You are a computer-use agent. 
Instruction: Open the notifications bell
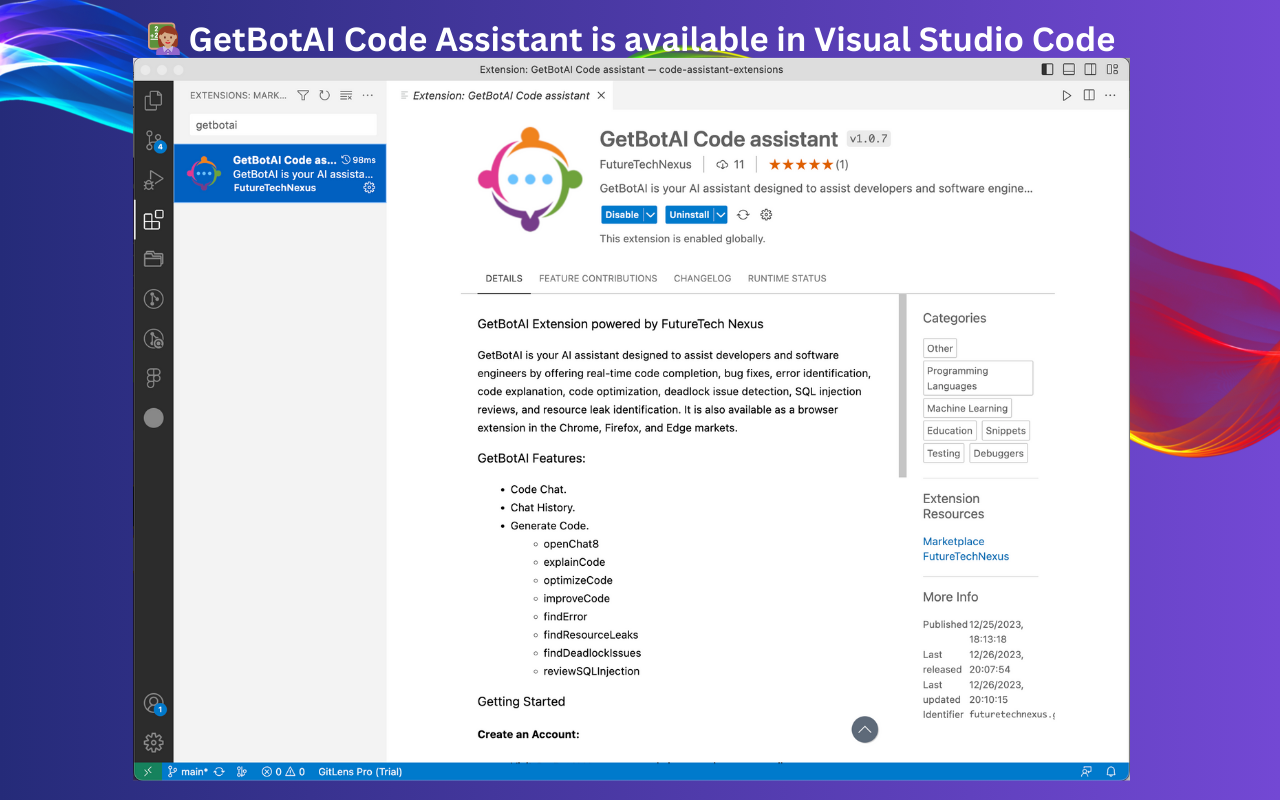pos(1111,772)
